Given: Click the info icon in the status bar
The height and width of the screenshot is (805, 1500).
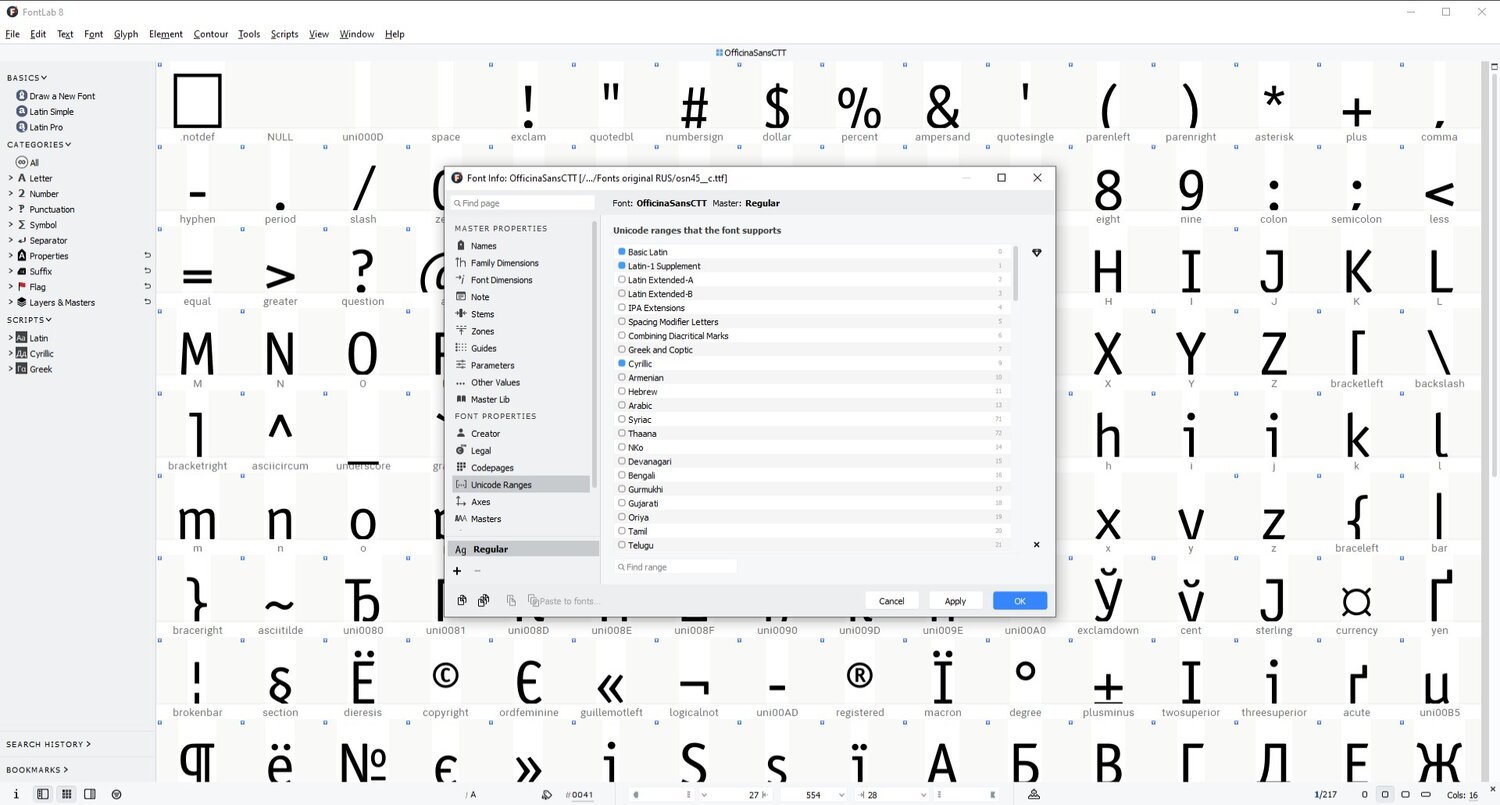Looking at the screenshot, I should [x=16, y=794].
